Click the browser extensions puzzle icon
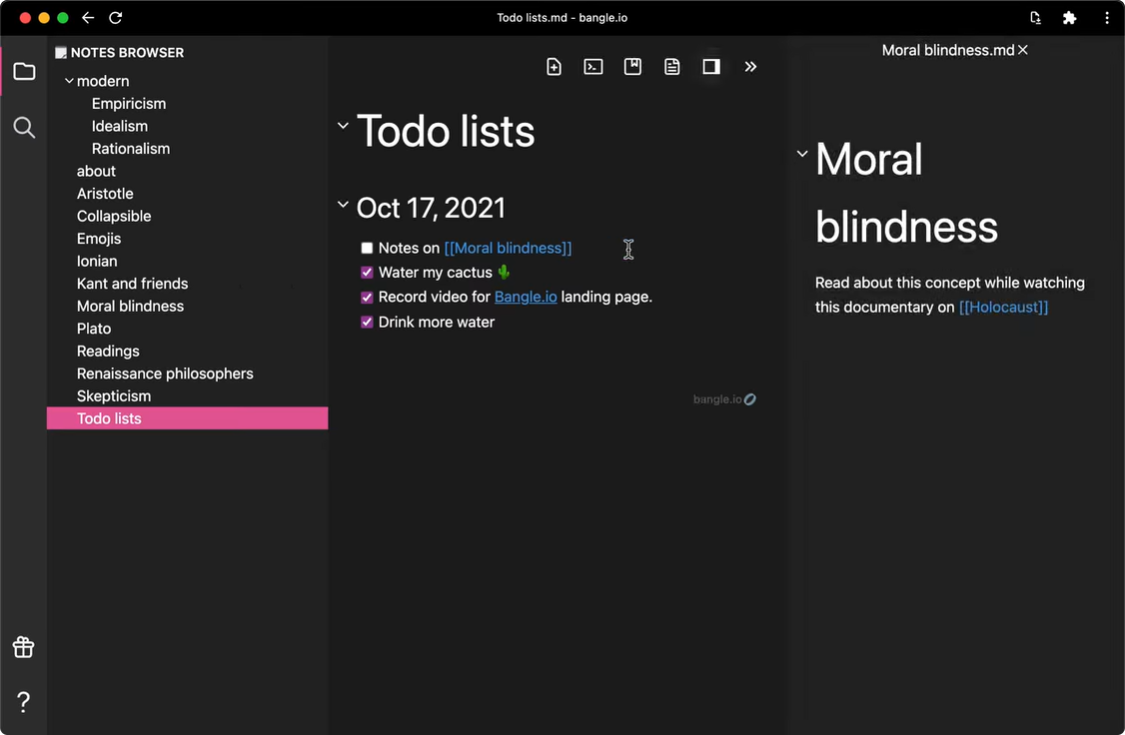This screenshot has width=1125, height=735. pyautogui.click(x=1069, y=18)
